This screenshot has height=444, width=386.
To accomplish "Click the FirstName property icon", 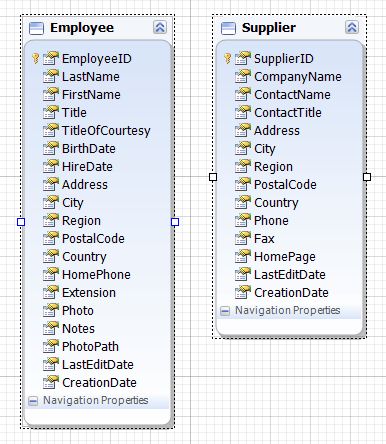I will pyautogui.click(x=51, y=94).
